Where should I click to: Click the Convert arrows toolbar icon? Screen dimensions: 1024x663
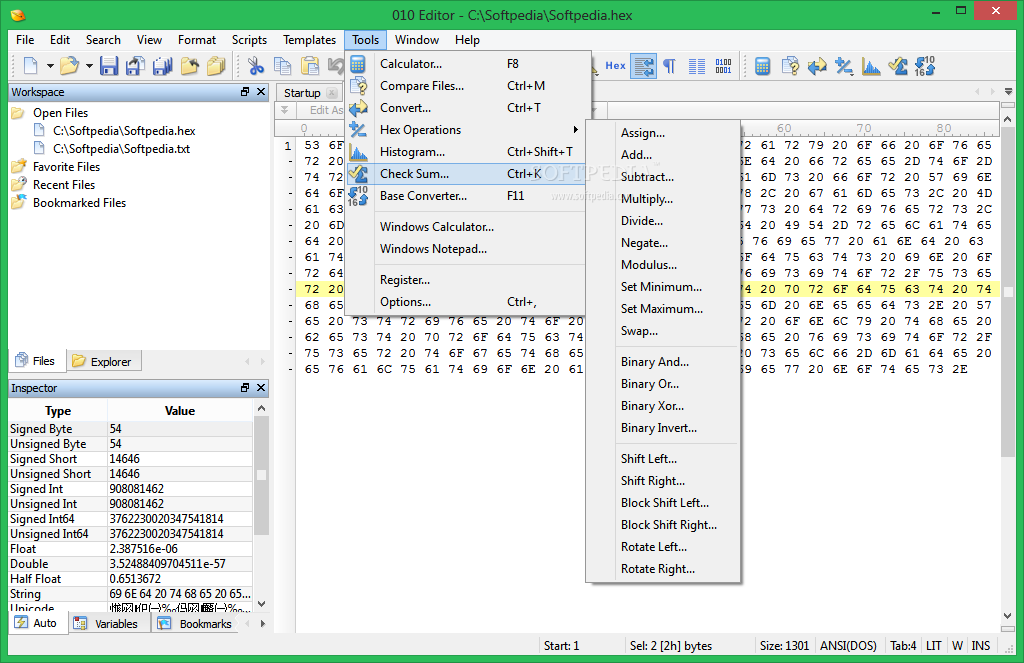click(817, 66)
